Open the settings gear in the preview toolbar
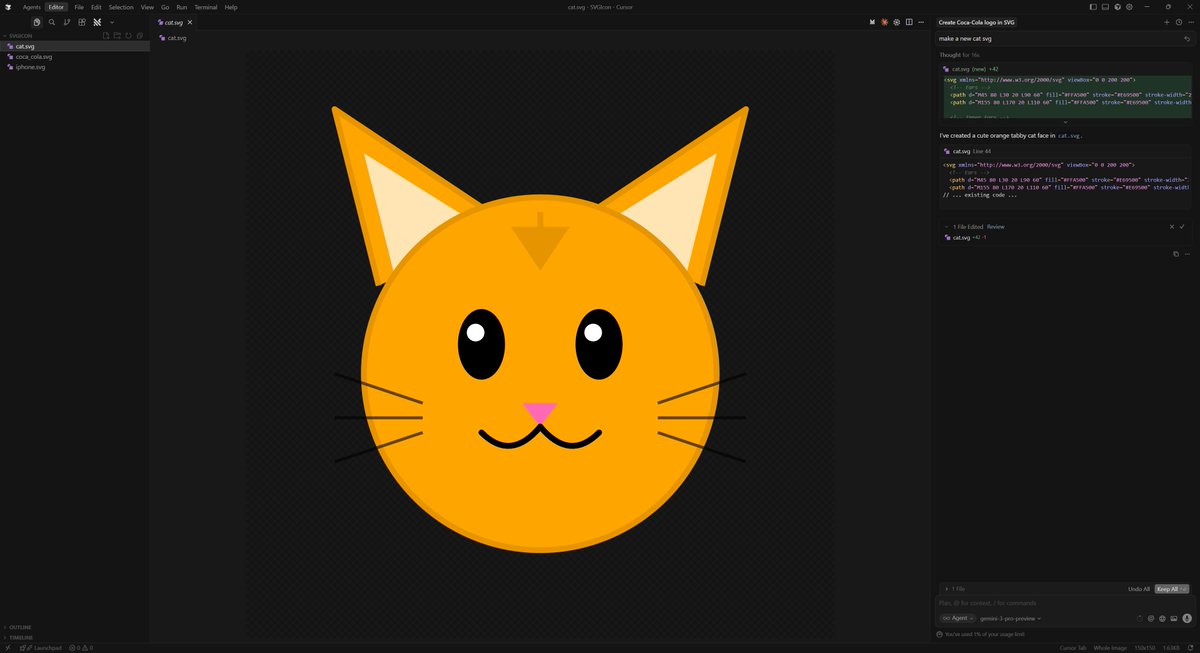 [x=896, y=21]
